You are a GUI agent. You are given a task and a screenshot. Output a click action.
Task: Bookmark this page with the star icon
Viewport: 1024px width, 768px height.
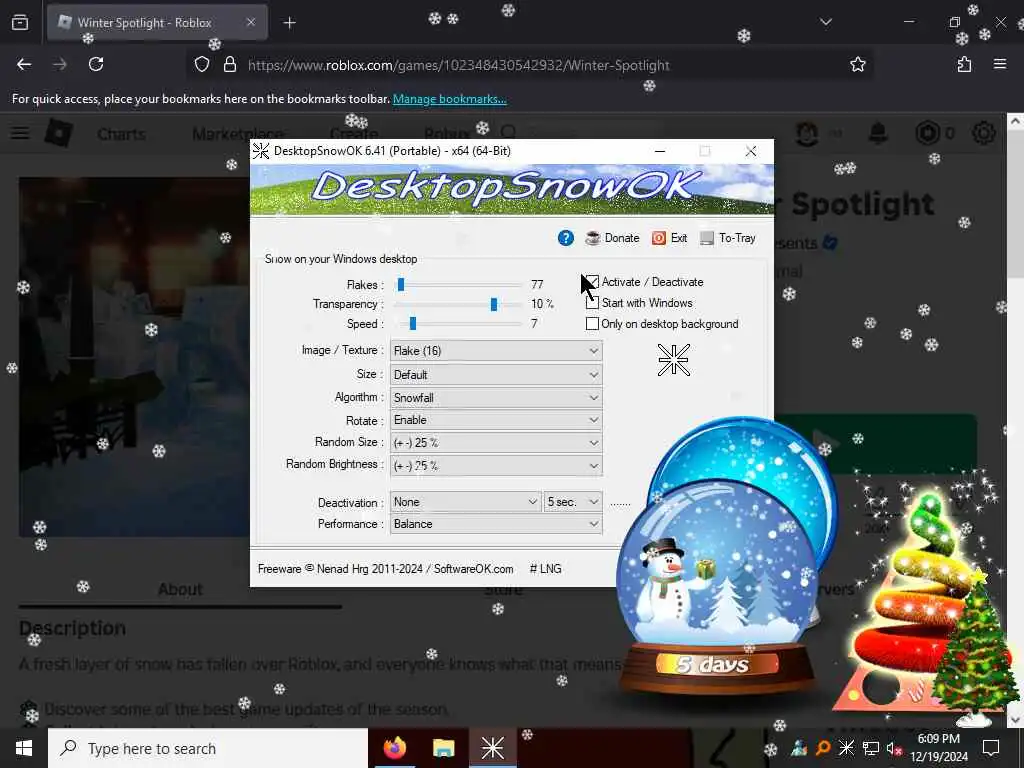pos(857,64)
